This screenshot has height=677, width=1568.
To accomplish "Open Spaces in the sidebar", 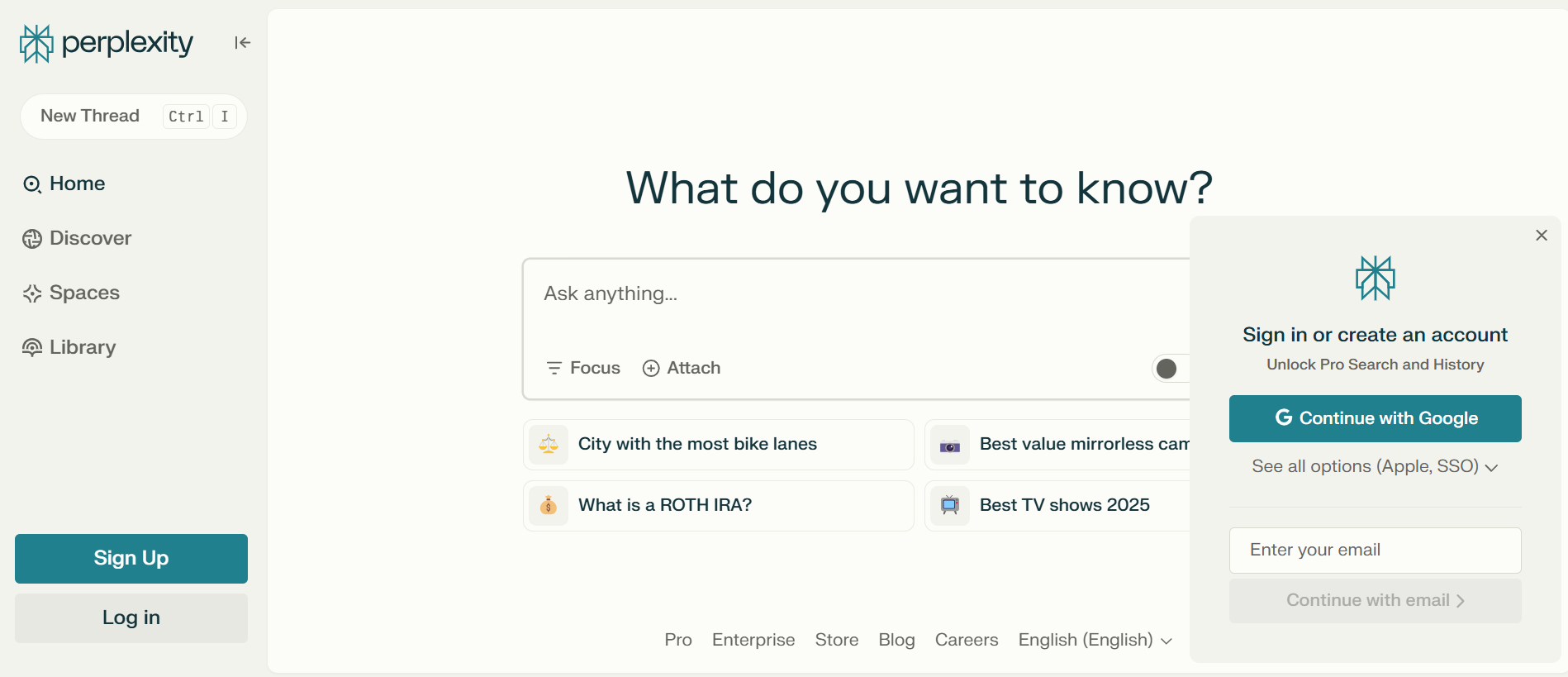I will [72, 293].
